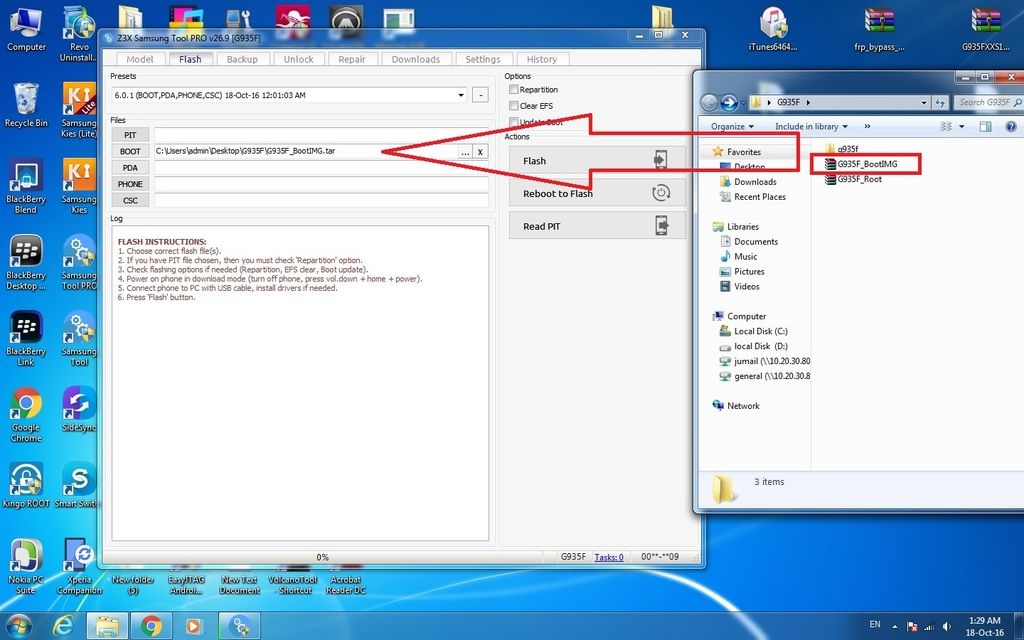Select the iTunes64 installer desktop icon
The height and width of the screenshot is (640, 1024).
pos(773,29)
